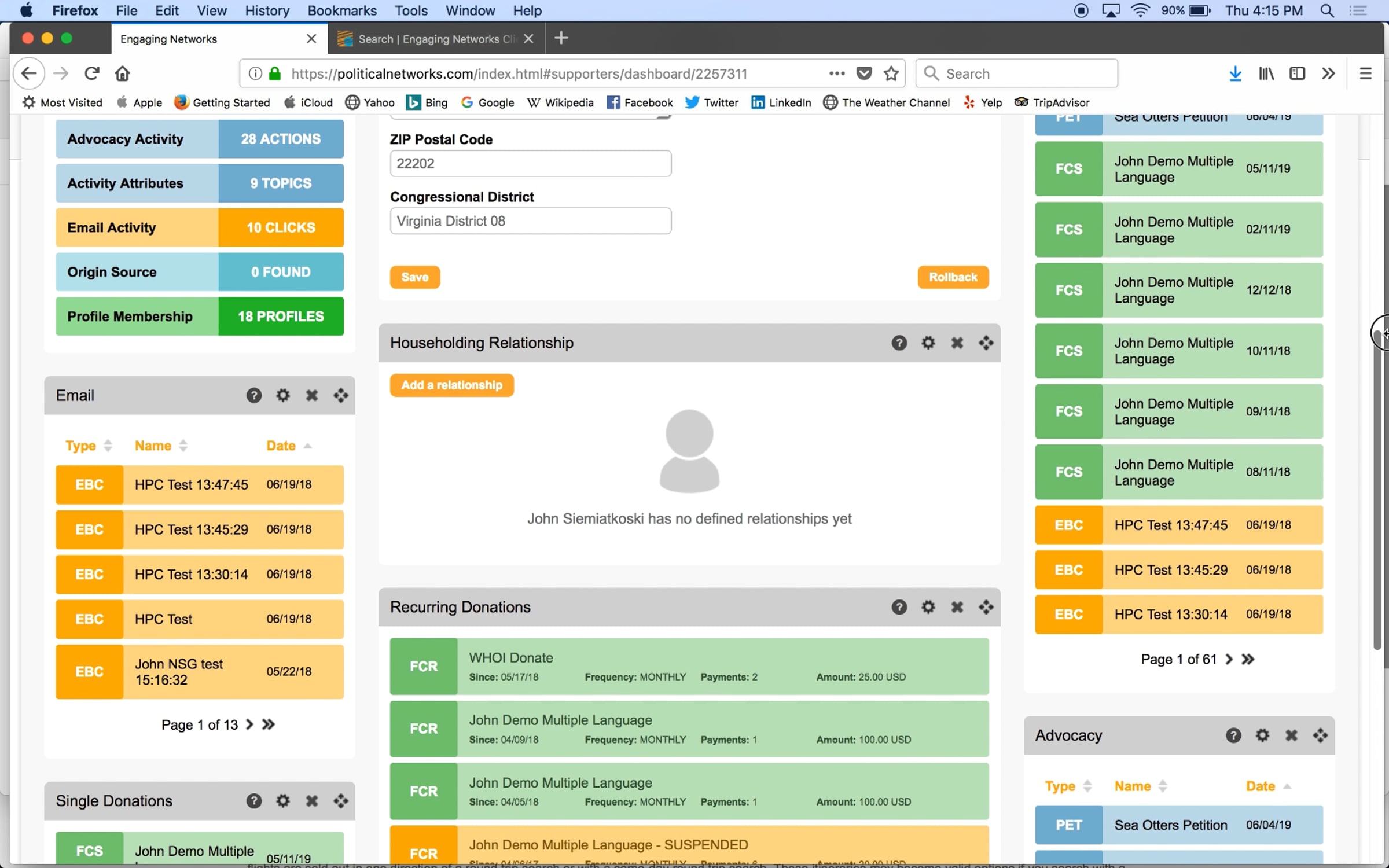
Task: Click Firefox home icon
Action: click(x=122, y=73)
